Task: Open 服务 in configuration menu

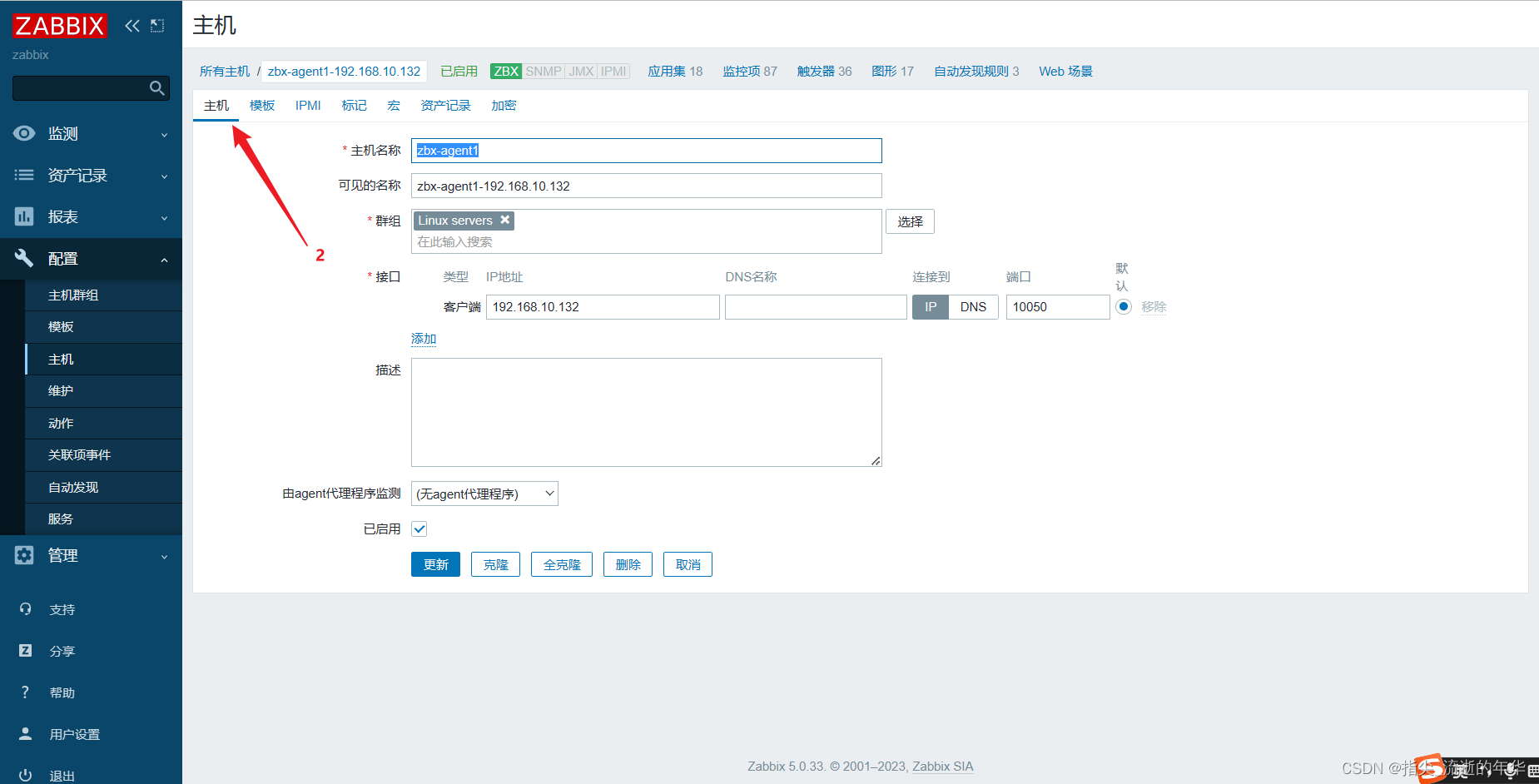Action: point(103,519)
